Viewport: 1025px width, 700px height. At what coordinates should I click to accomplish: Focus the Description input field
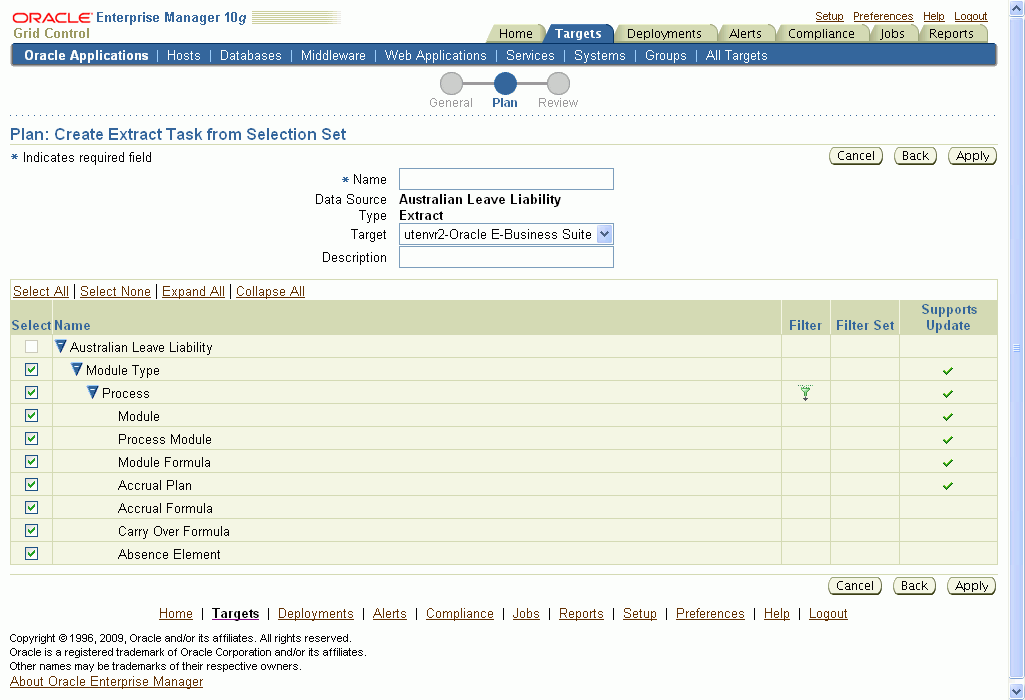point(506,257)
